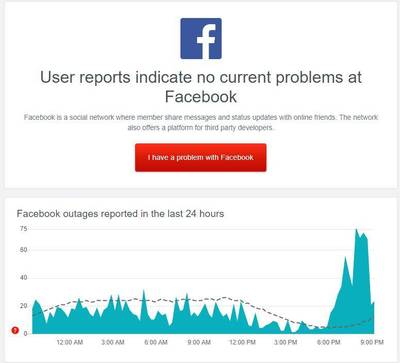Click the red question mark icon
400x363 pixels.
tap(15, 330)
